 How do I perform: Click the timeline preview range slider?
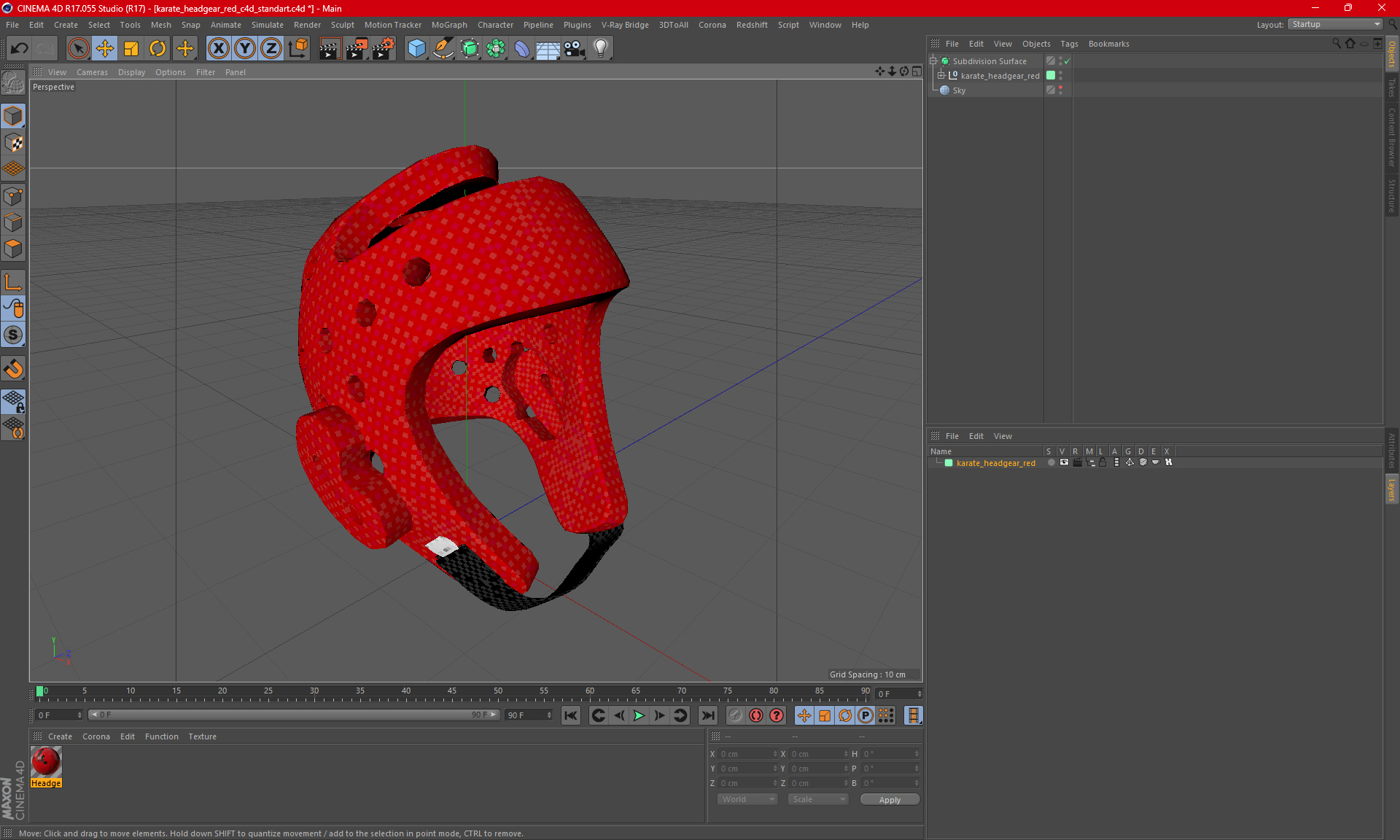pos(294,715)
